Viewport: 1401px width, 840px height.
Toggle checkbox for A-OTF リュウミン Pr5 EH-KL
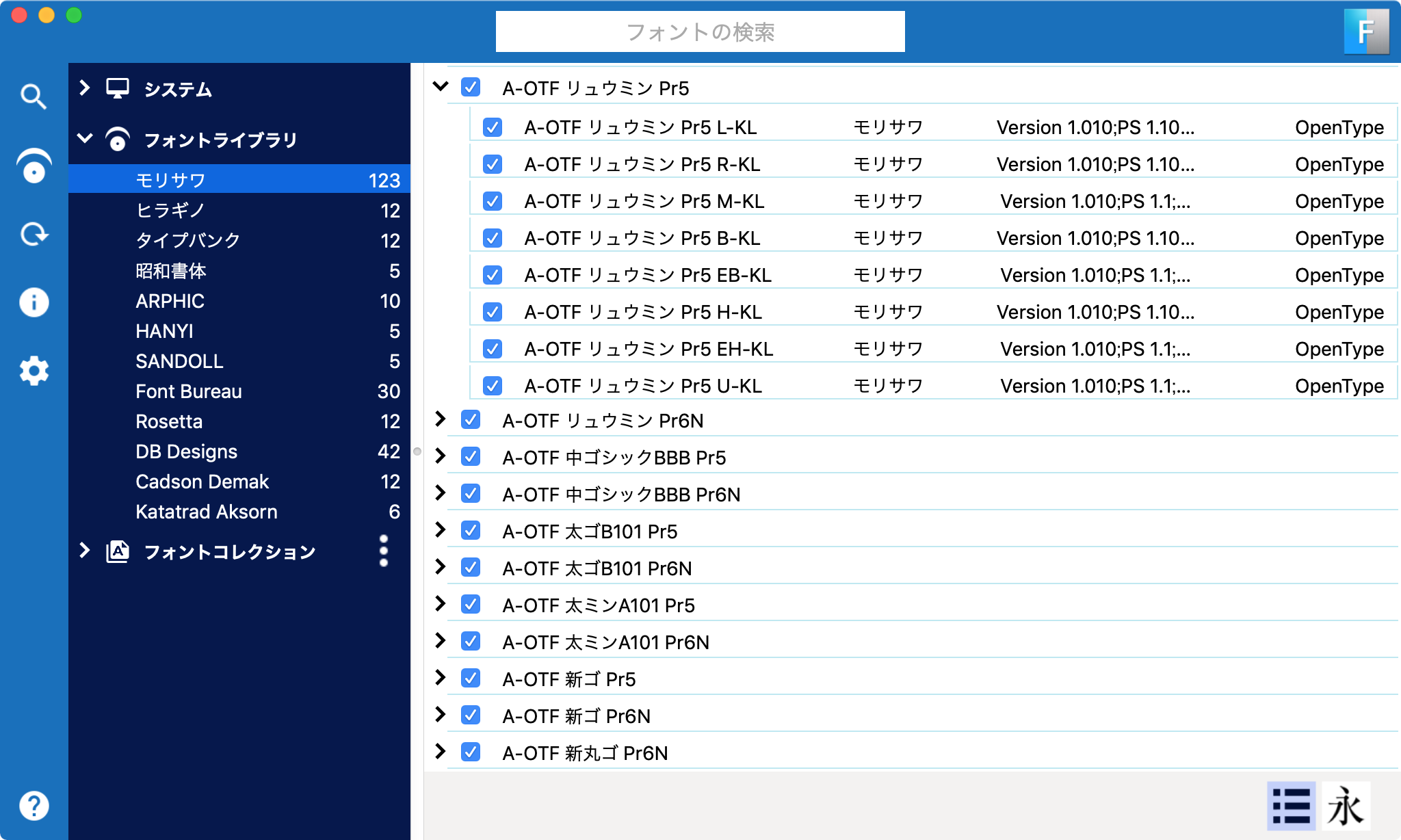(493, 349)
